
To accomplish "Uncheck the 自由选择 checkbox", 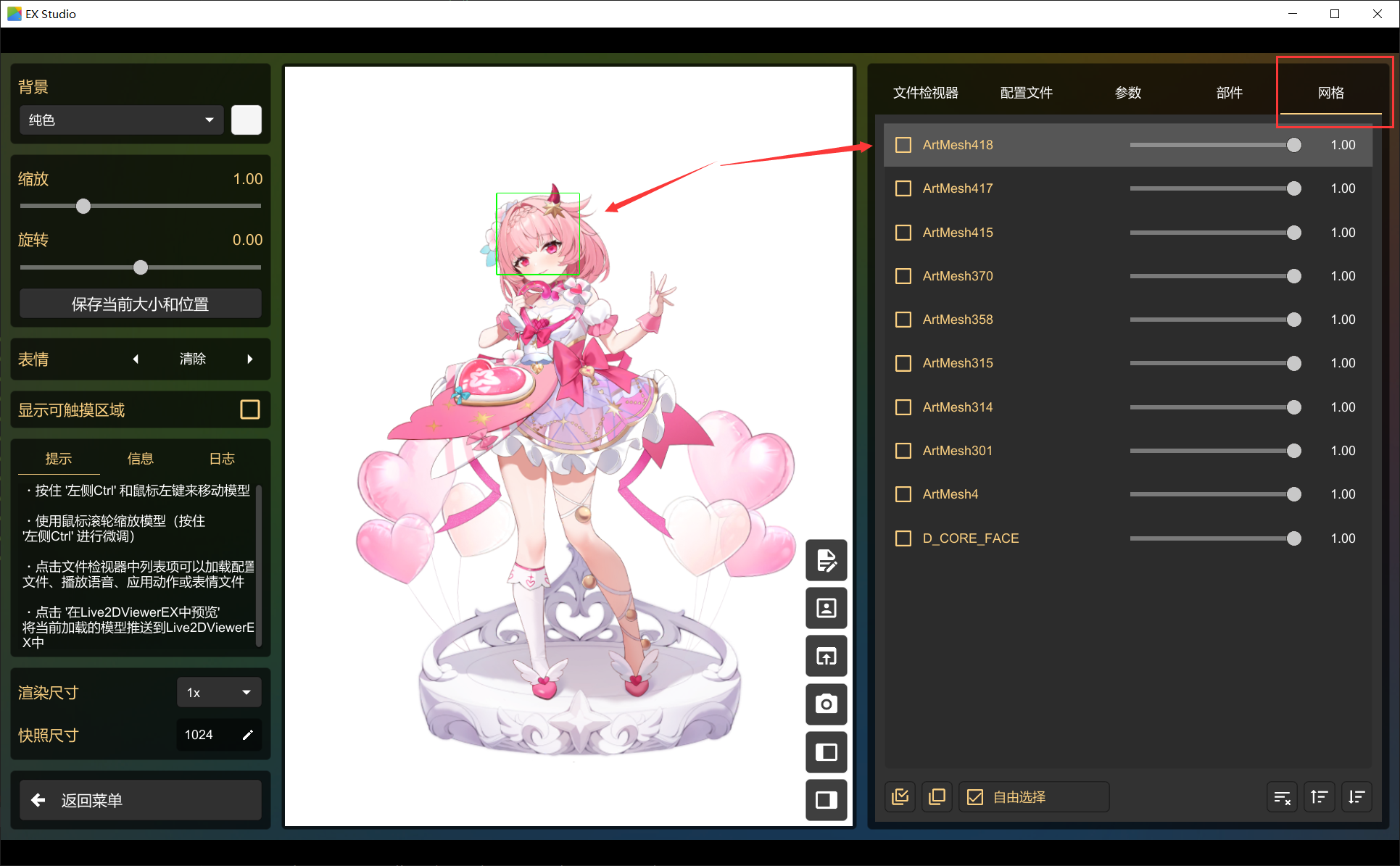I will click(x=975, y=797).
